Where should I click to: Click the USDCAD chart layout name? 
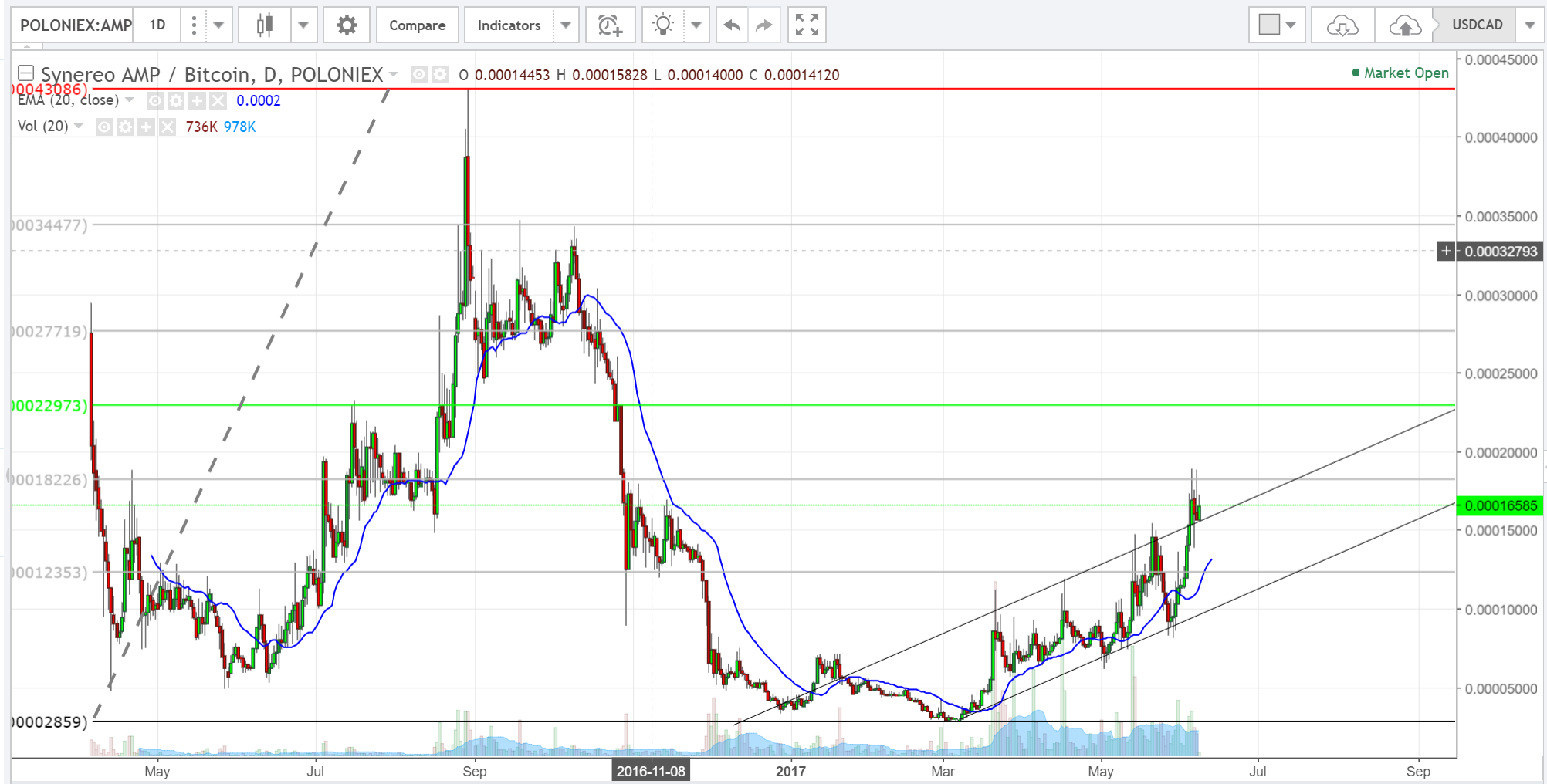point(1477,25)
